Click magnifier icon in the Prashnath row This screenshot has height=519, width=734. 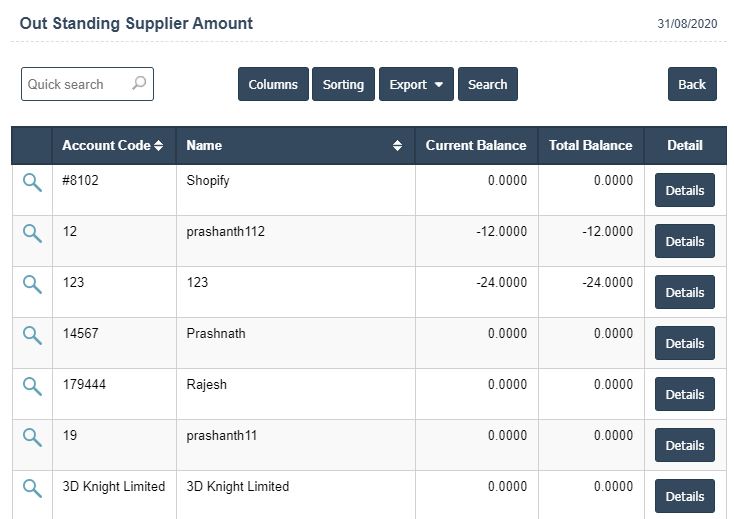tap(32, 335)
